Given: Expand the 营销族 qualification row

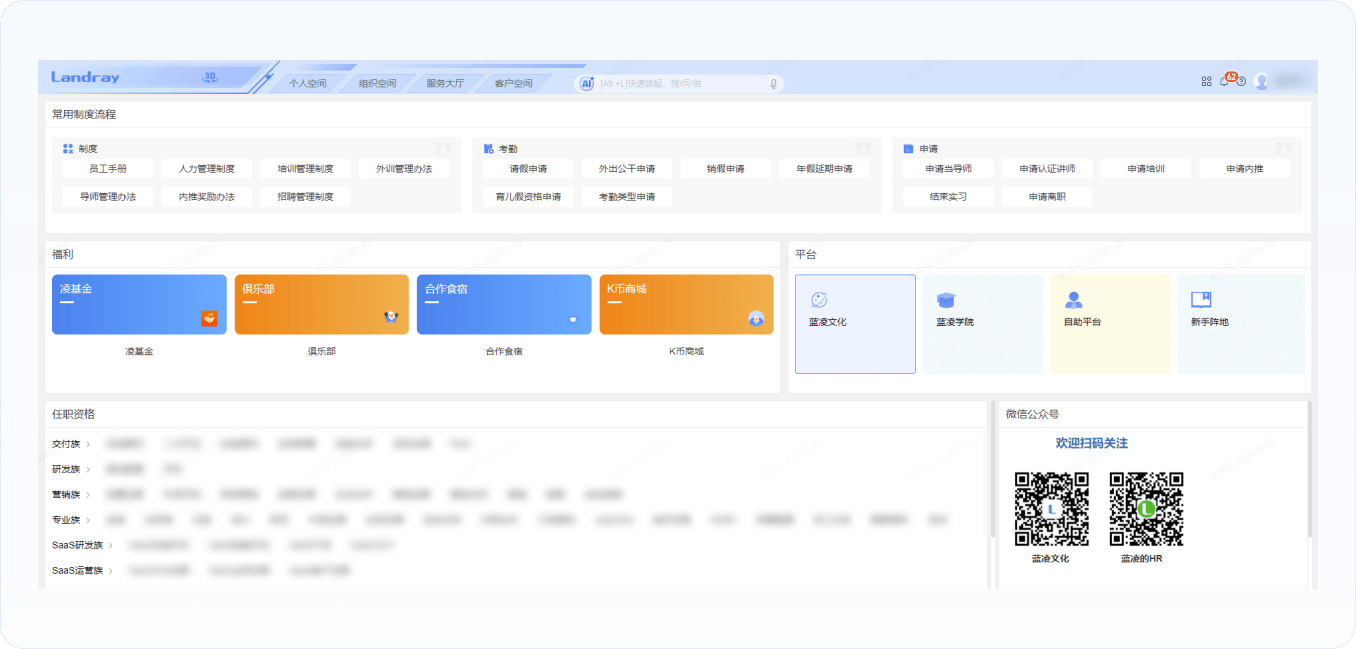Looking at the screenshot, I should coord(88,495).
